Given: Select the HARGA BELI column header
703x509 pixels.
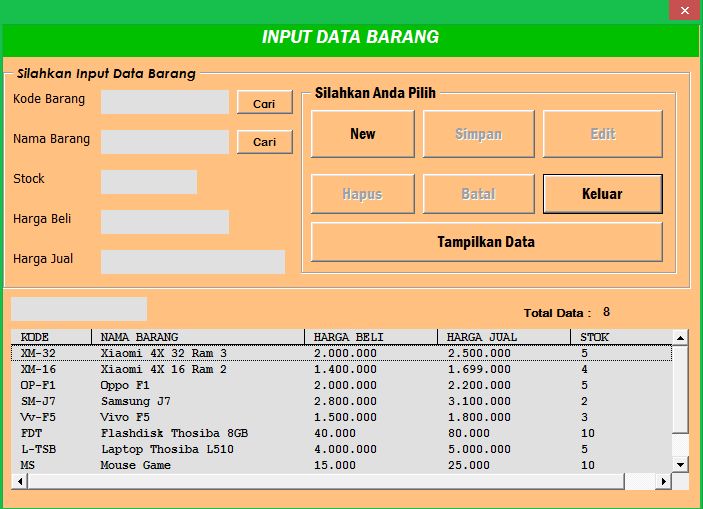Looking at the screenshot, I should point(371,337).
